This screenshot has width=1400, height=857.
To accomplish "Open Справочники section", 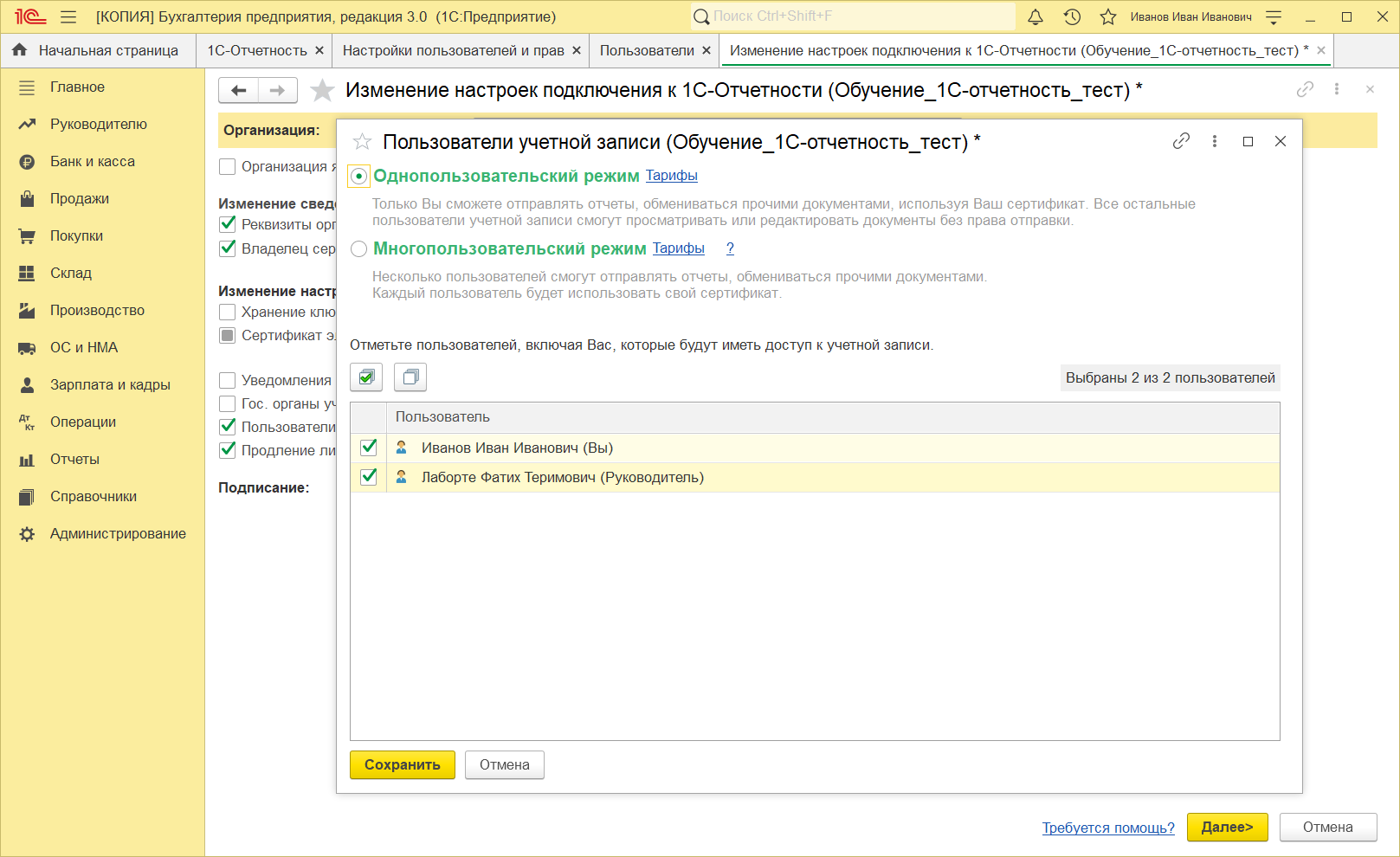I will pyautogui.click(x=102, y=497).
